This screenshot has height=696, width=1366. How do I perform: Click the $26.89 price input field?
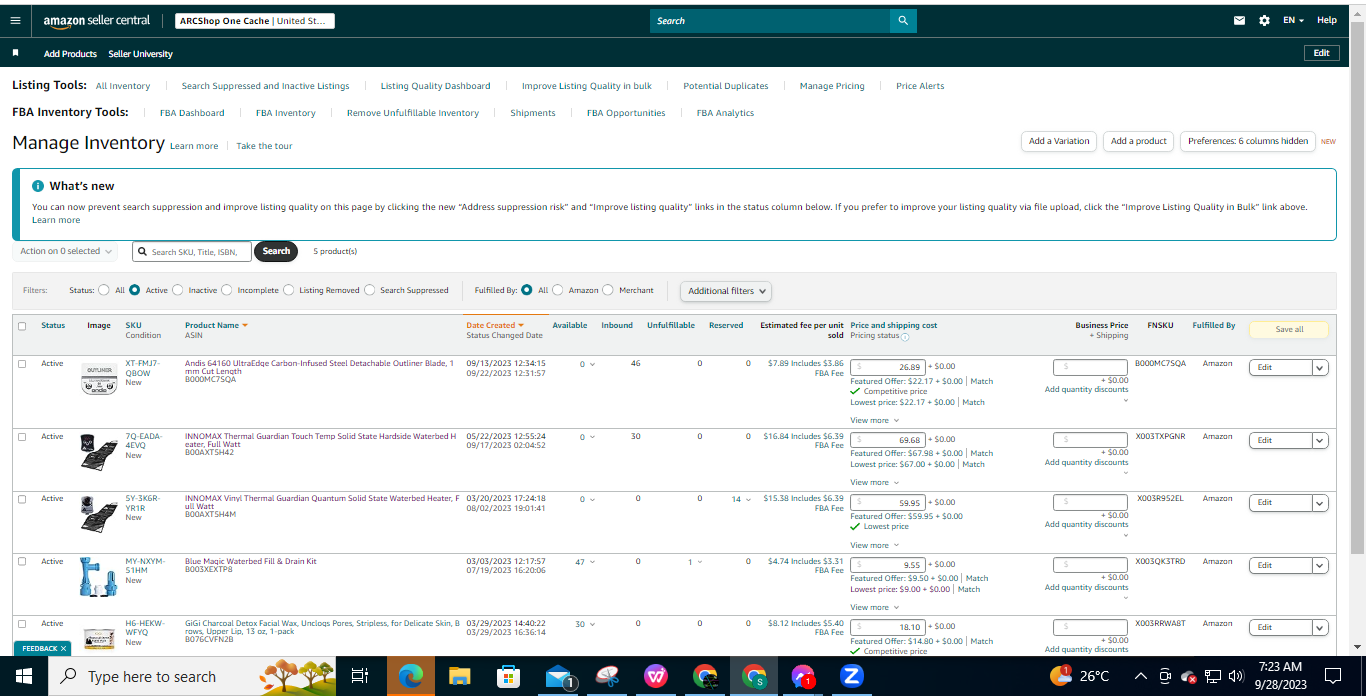(888, 367)
